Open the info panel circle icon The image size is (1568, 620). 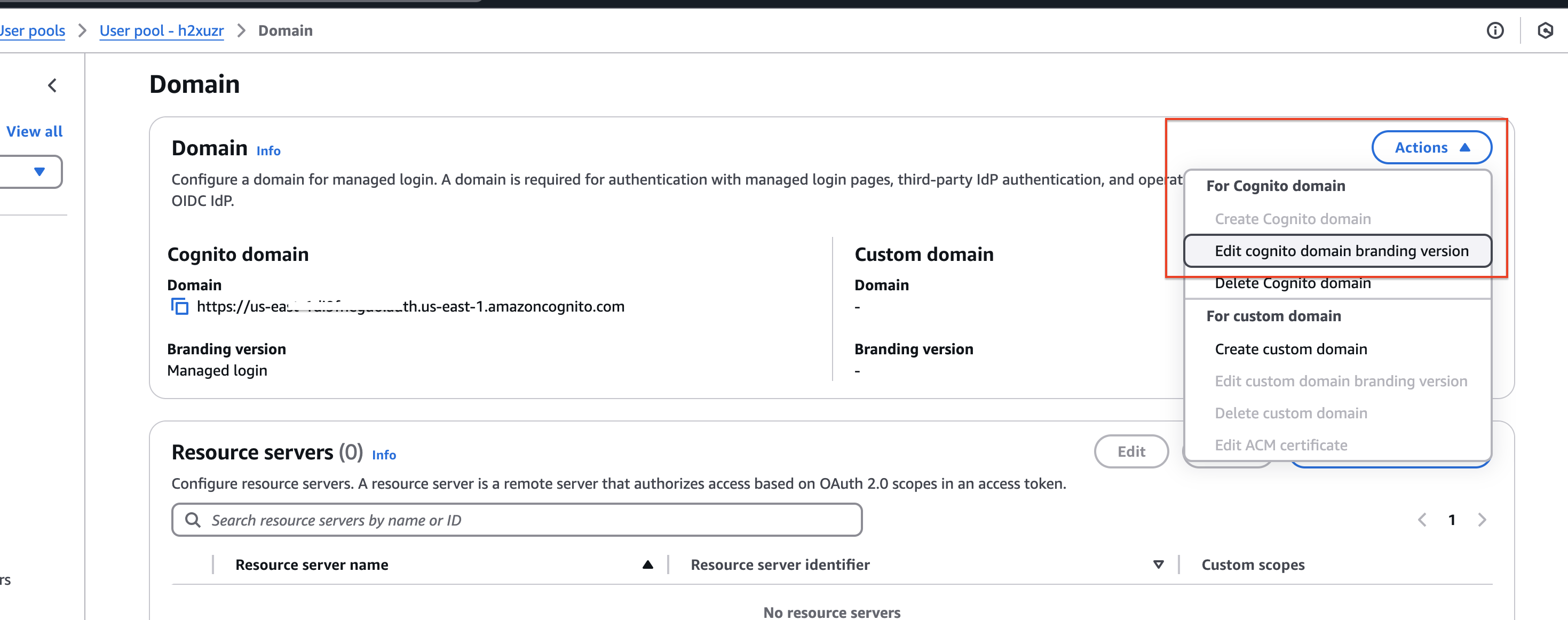point(1494,30)
